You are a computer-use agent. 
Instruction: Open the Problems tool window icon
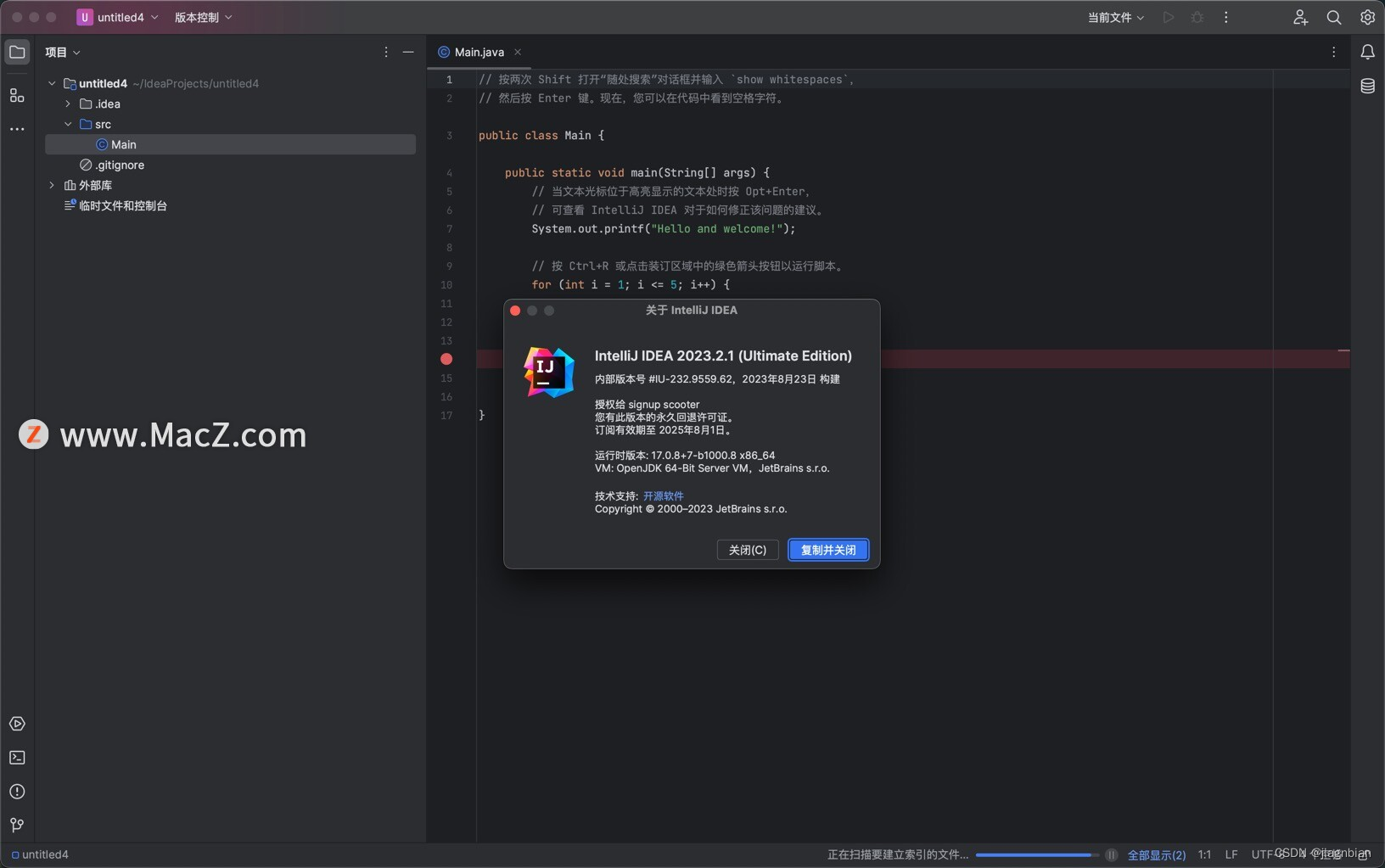click(x=17, y=792)
